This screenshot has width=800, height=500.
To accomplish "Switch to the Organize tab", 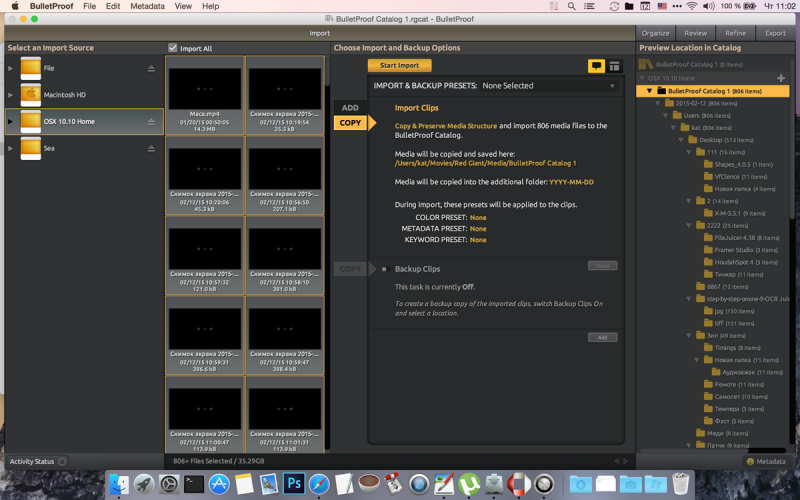I will pyautogui.click(x=656, y=33).
